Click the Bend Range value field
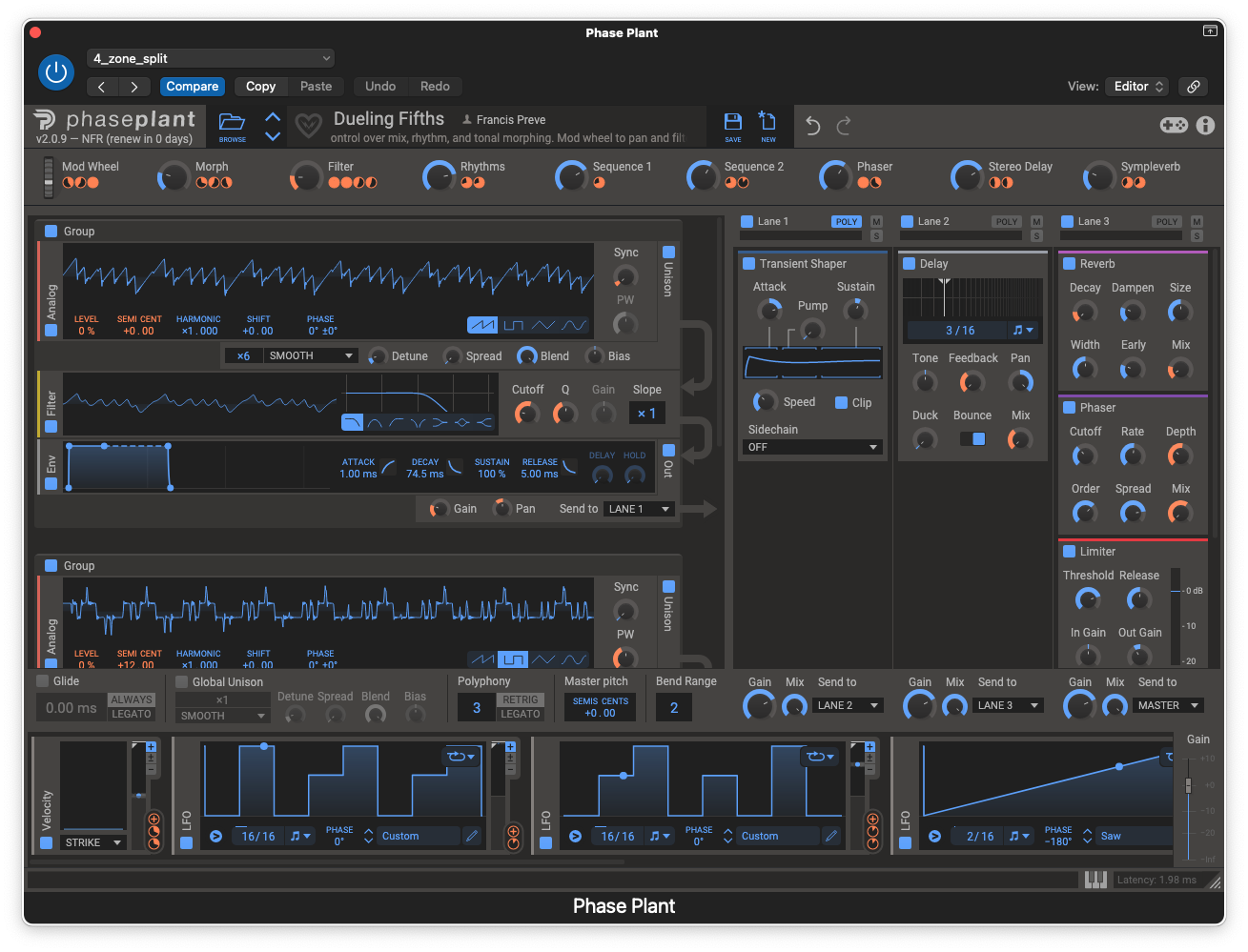Screen dimensions: 1248x952 [674, 707]
